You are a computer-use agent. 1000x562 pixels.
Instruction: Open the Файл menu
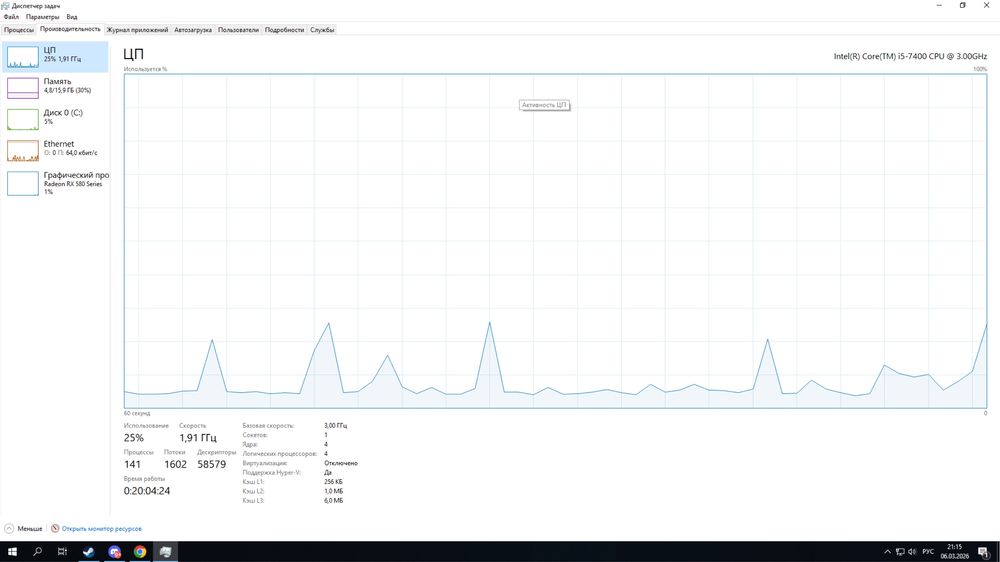pos(11,17)
